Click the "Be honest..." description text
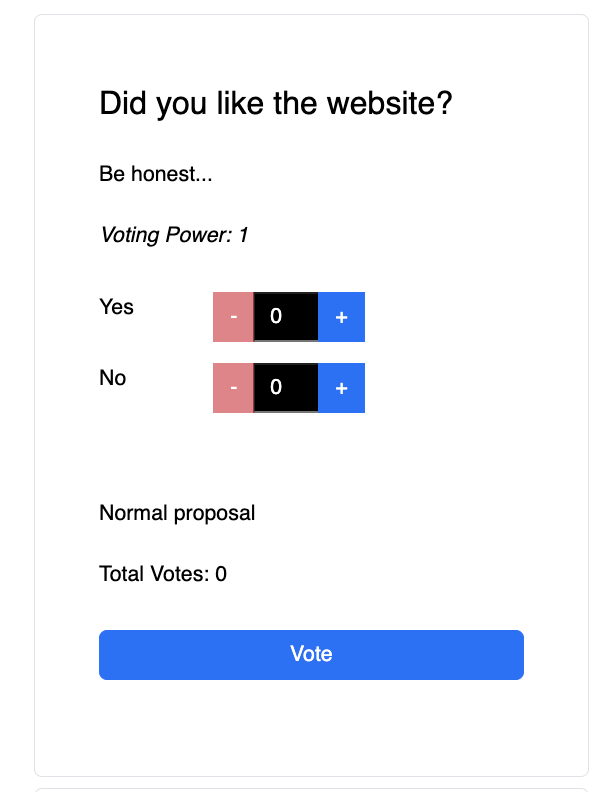 coord(156,174)
